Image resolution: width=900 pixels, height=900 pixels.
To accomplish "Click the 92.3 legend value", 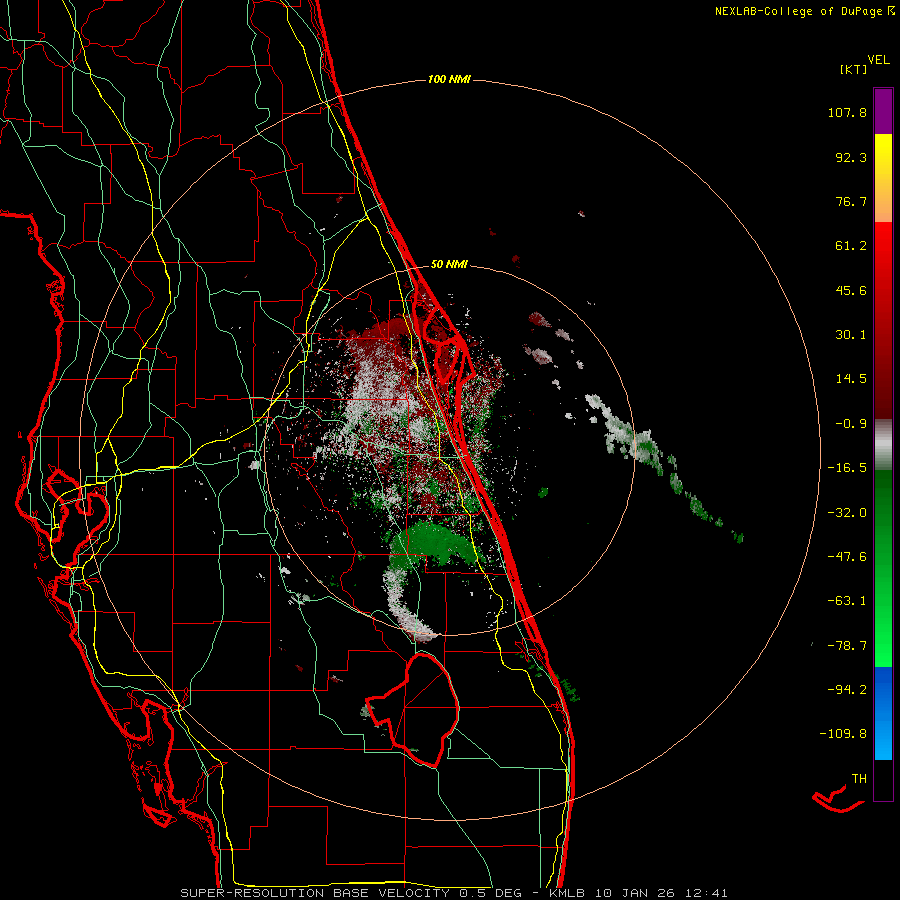I will 851,157.
